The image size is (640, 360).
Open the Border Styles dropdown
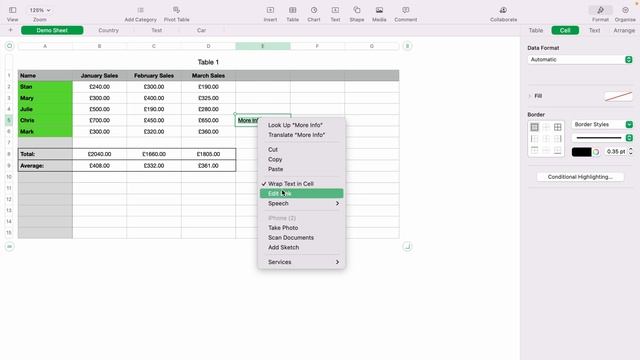point(602,124)
